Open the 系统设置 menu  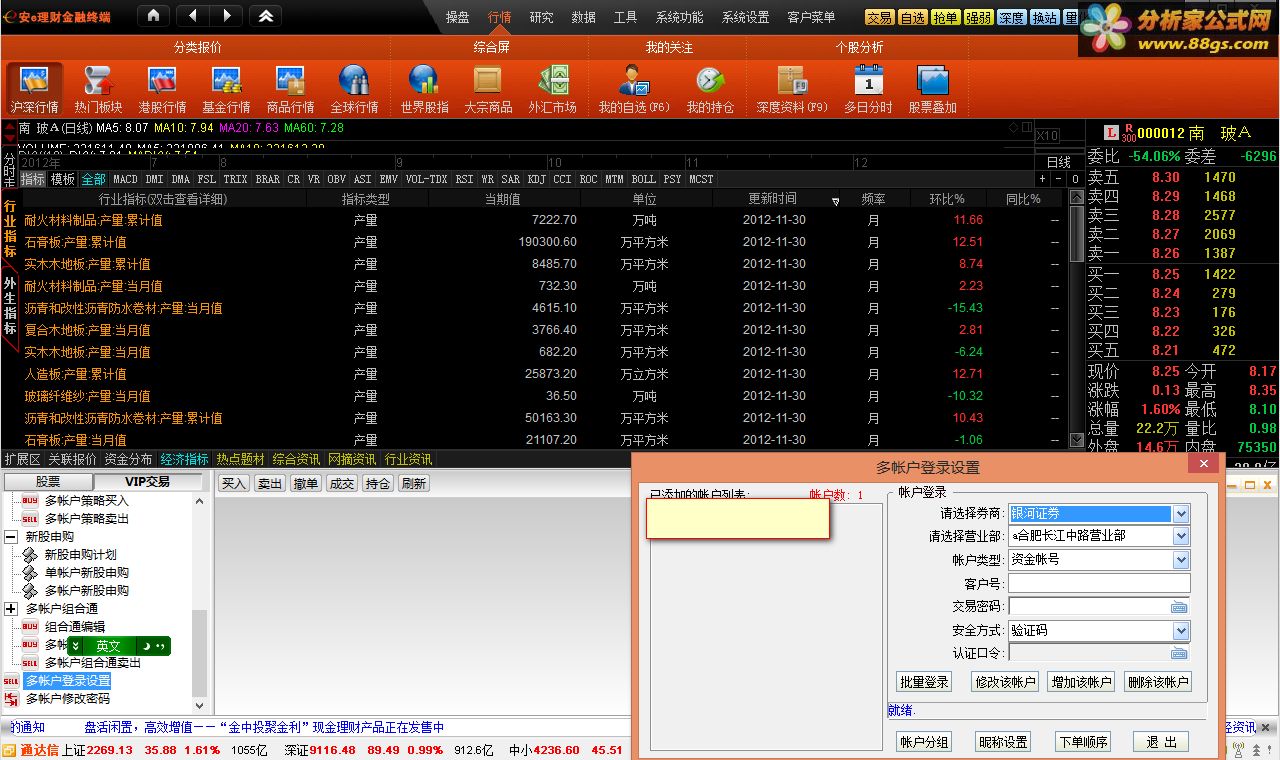(745, 17)
